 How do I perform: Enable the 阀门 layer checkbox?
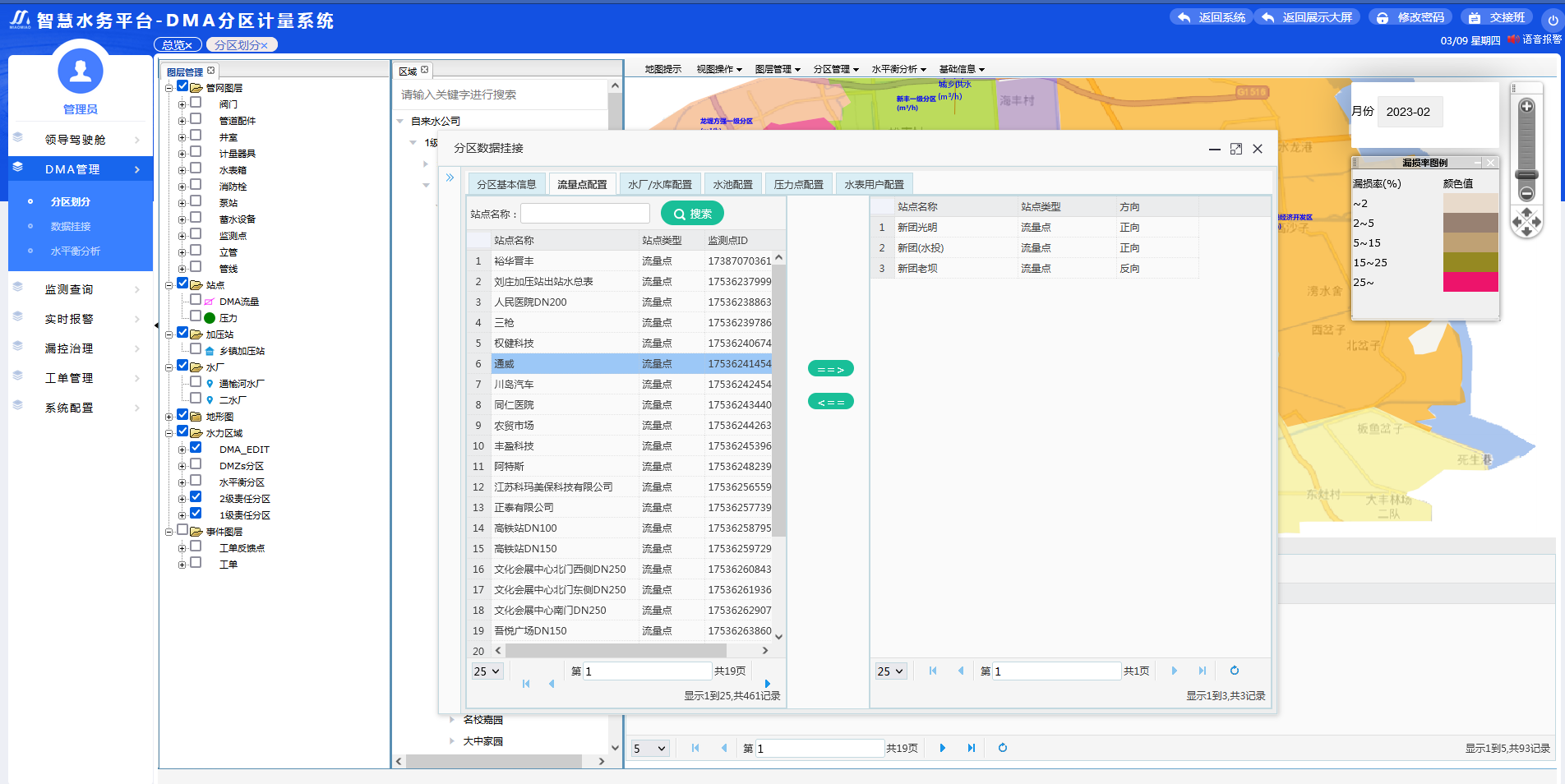click(196, 103)
